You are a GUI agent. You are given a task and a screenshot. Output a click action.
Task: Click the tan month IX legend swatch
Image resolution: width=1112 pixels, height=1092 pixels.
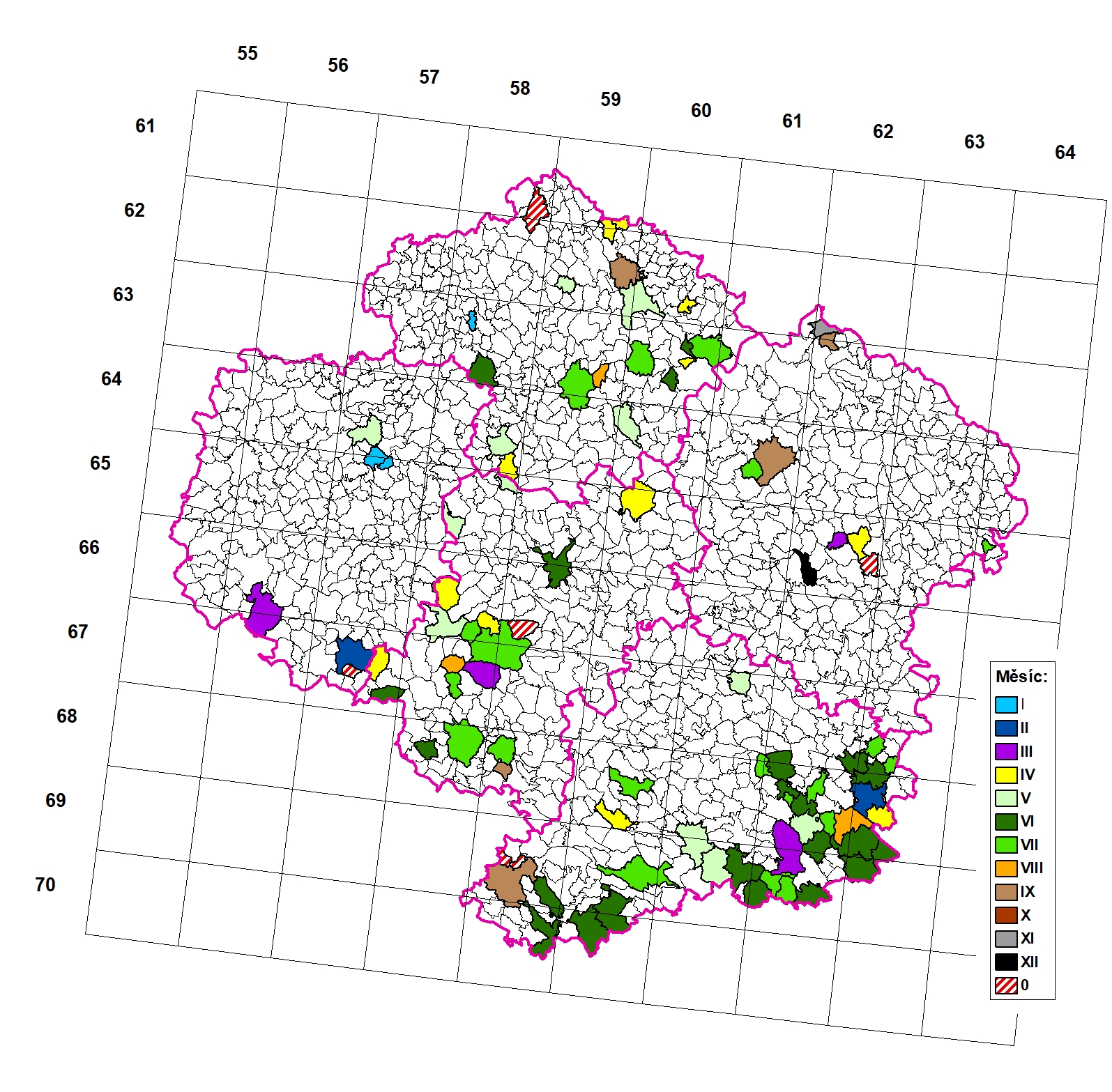(1006, 892)
